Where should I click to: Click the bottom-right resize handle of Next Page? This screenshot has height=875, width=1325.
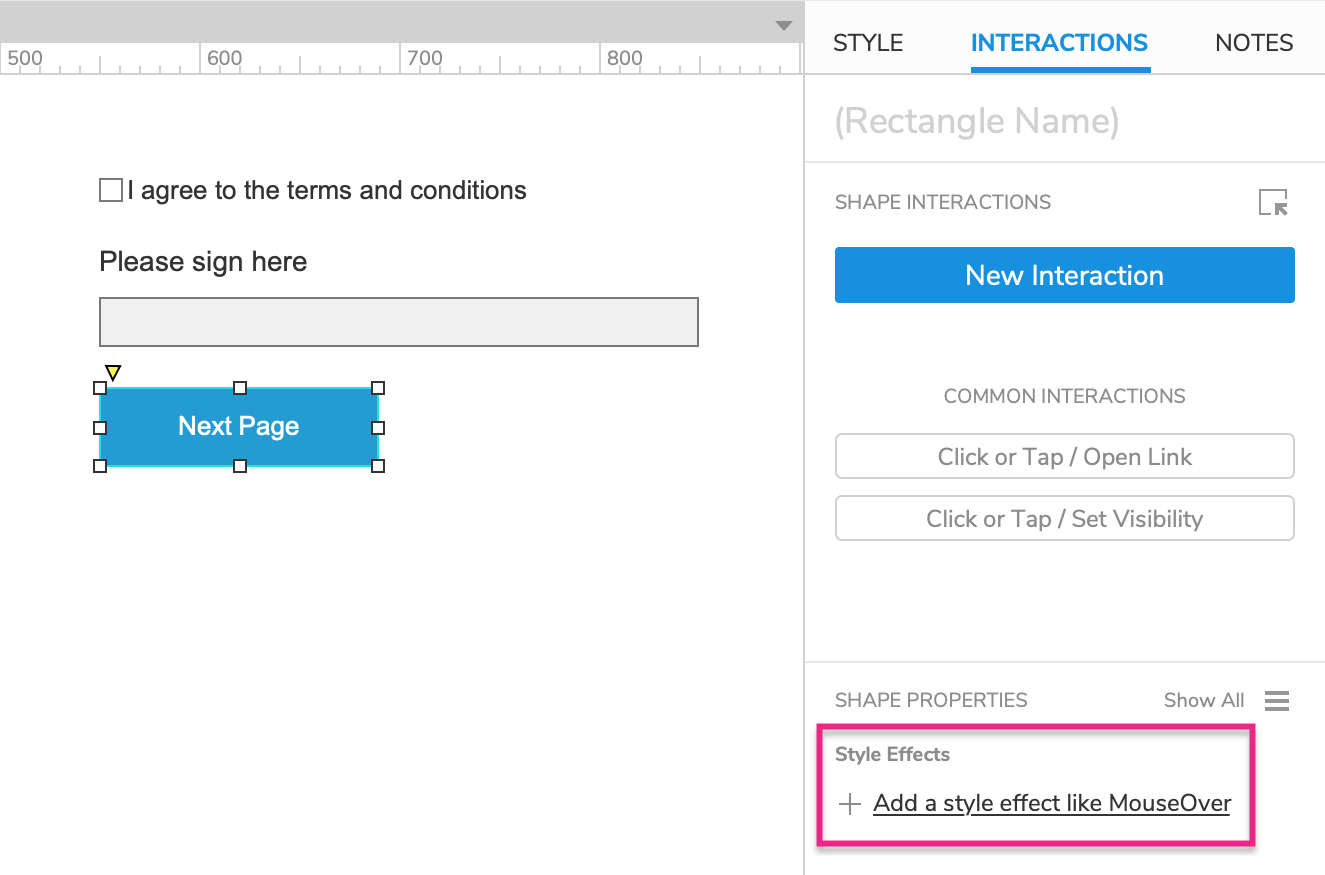click(378, 466)
